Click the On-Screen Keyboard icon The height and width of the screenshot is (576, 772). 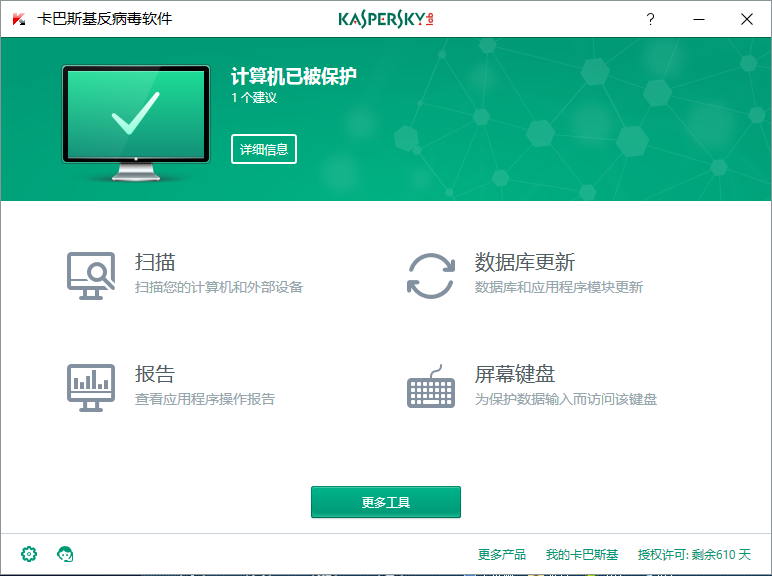click(x=431, y=387)
